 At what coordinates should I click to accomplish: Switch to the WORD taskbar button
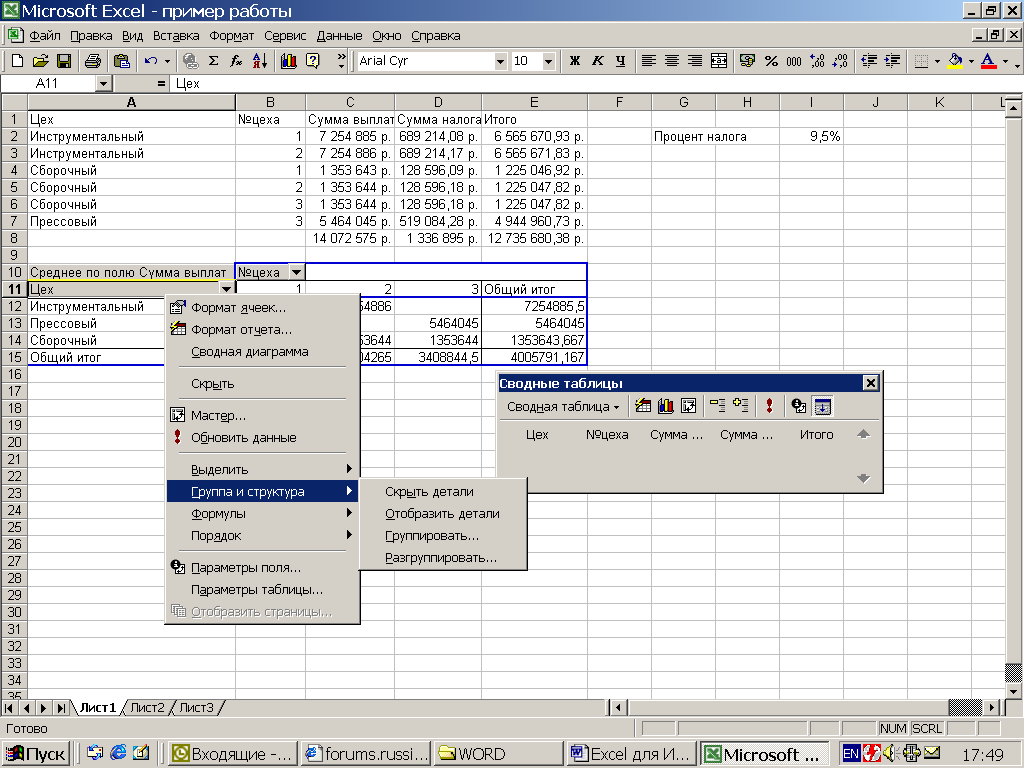pyautogui.click(x=498, y=754)
